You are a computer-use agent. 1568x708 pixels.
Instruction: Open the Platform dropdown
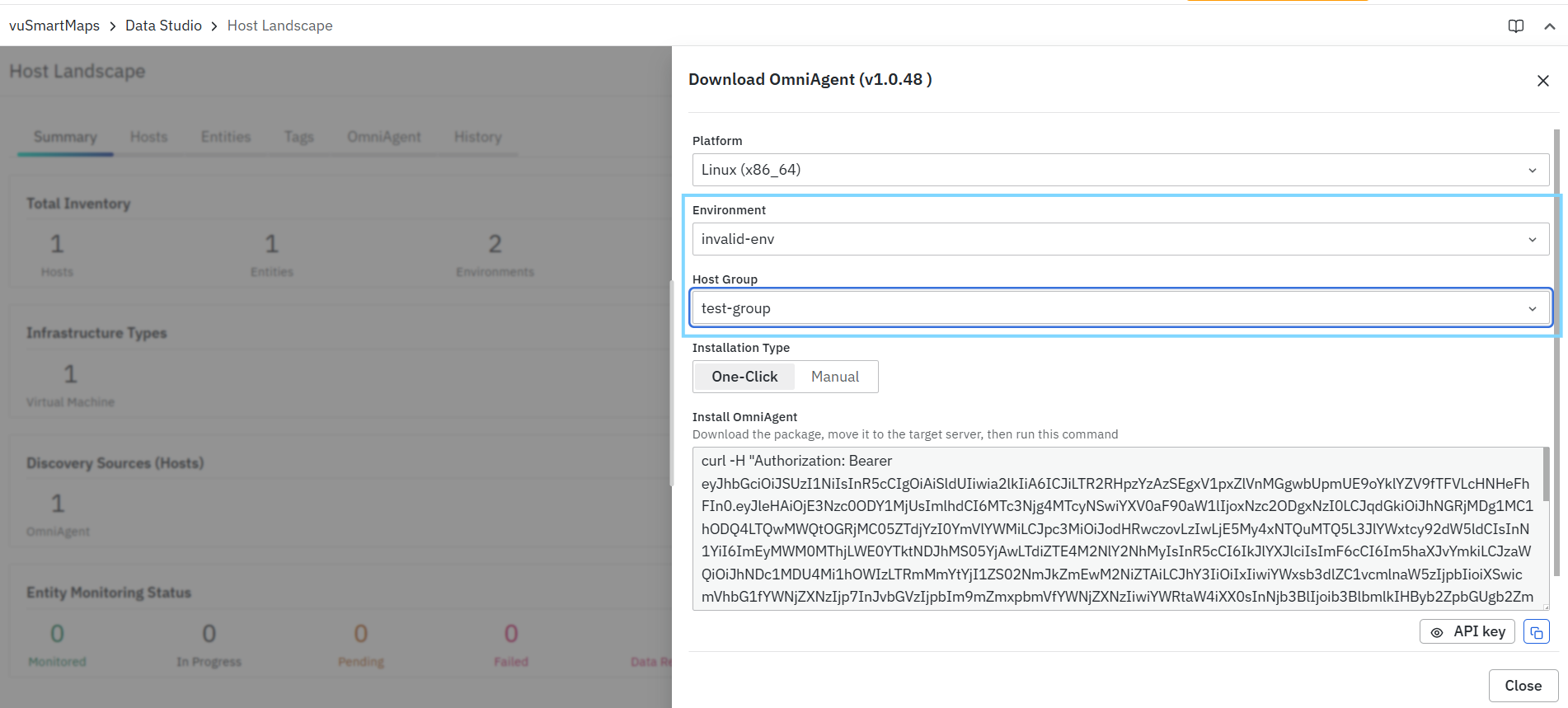tap(1120, 170)
